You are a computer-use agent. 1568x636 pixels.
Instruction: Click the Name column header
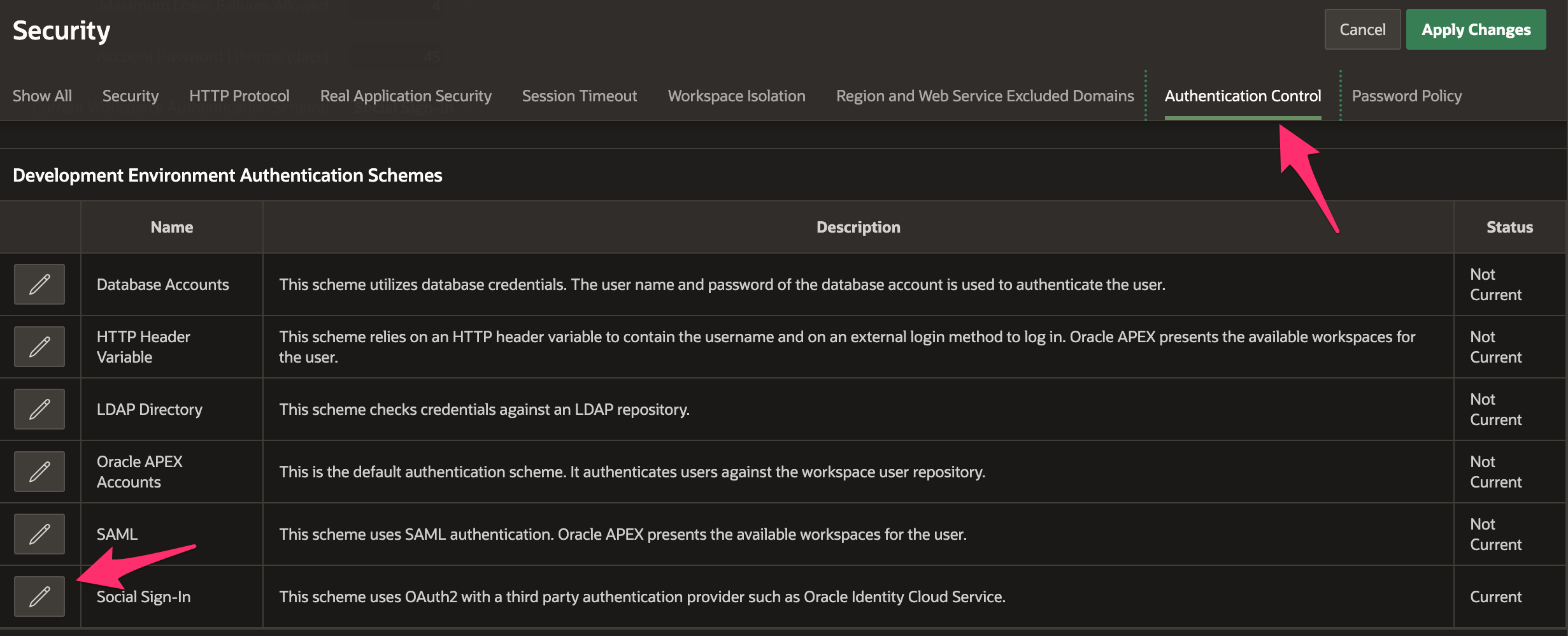pyautogui.click(x=172, y=228)
